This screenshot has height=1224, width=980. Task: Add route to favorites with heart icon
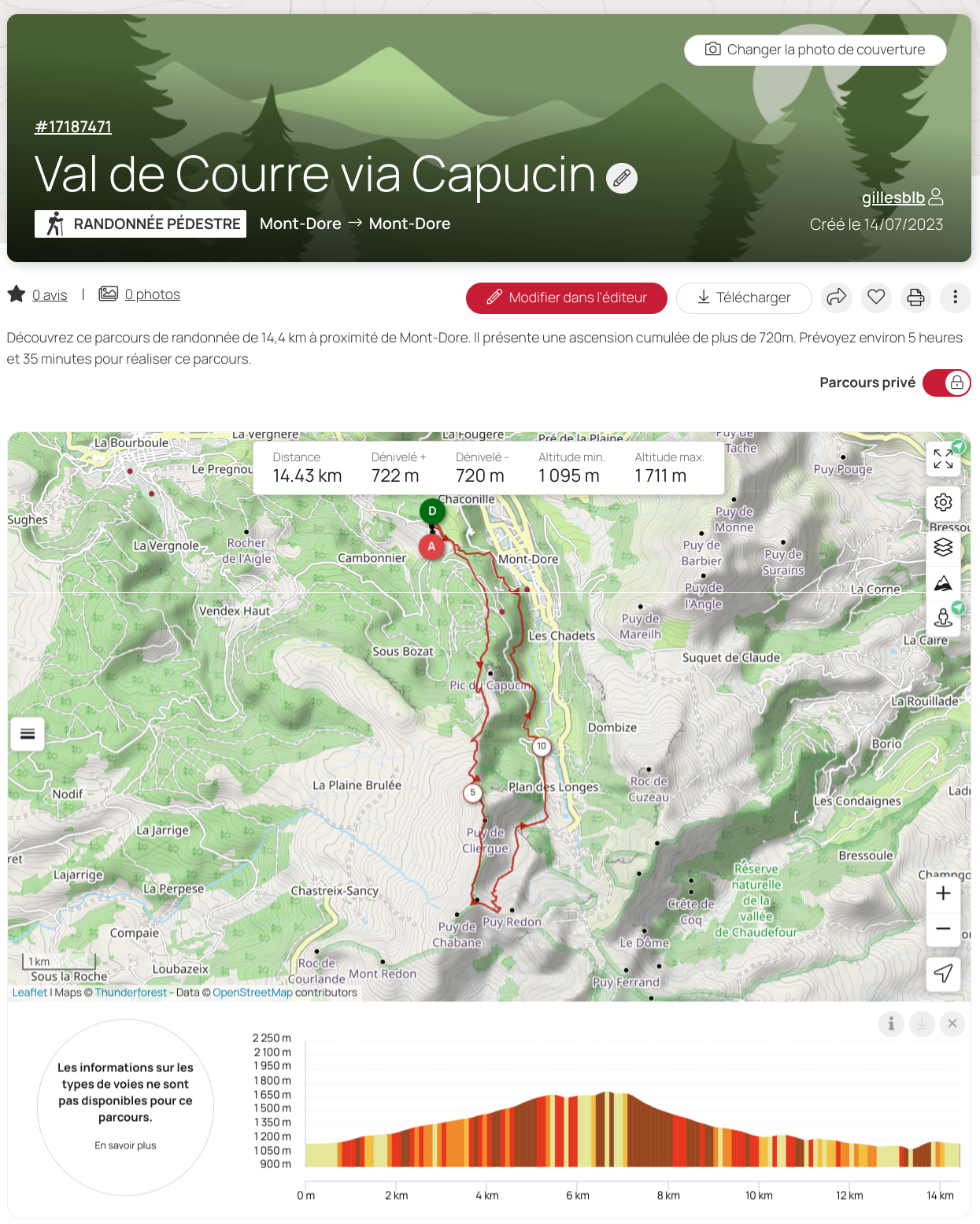point(876,297)
